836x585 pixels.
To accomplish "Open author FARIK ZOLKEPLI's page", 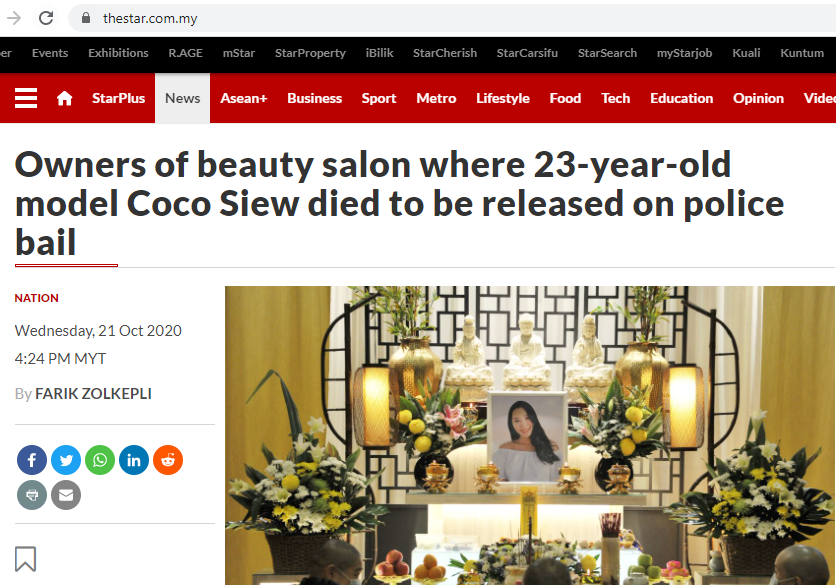I will [93, 394].
